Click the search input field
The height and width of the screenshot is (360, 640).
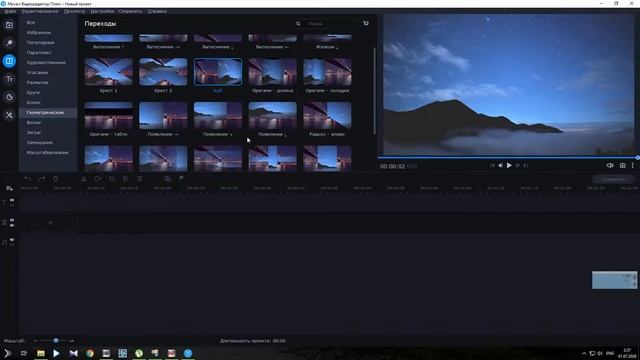pos(331,24)
